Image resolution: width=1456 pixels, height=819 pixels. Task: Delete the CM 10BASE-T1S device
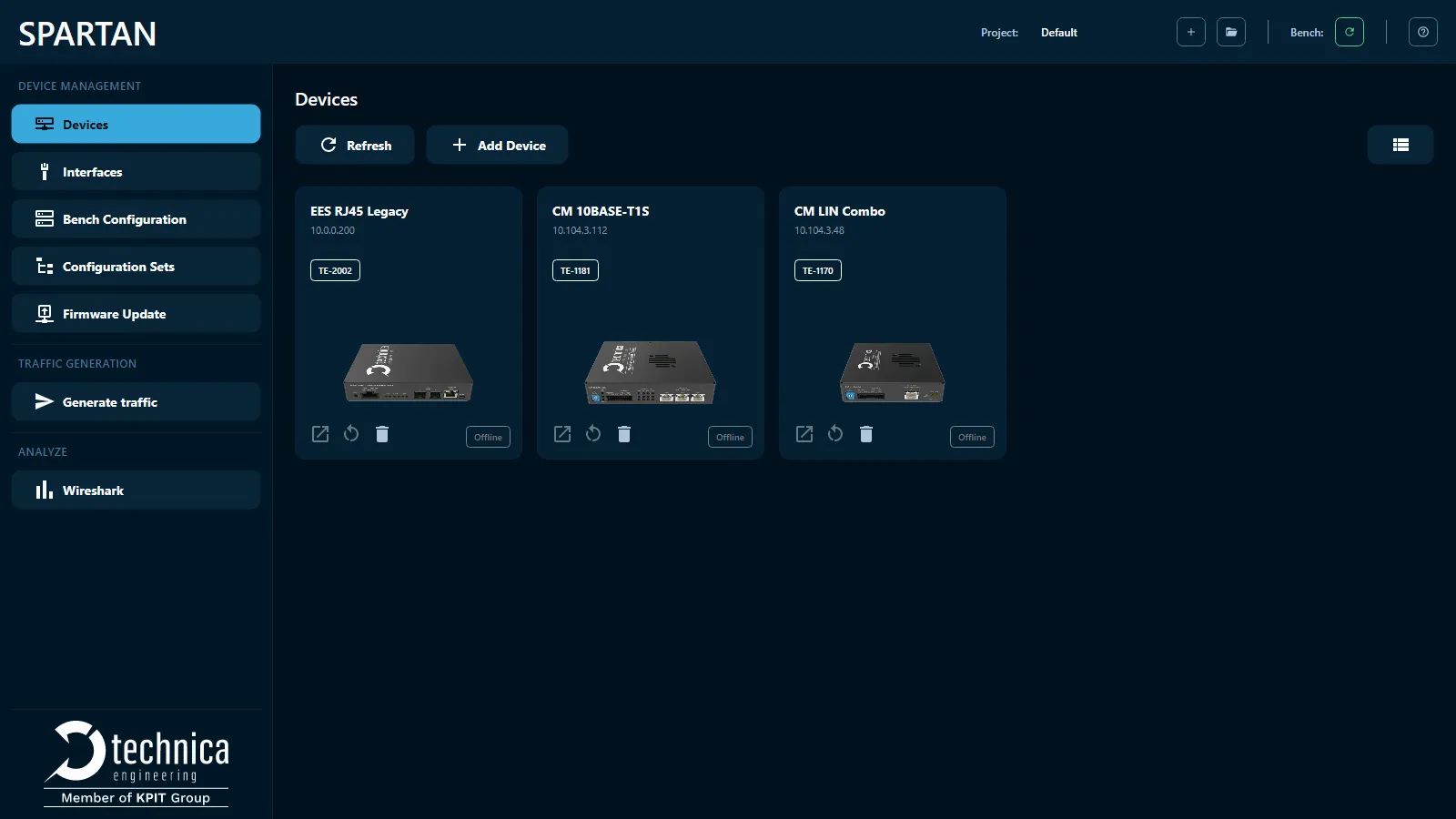(624, 434)
